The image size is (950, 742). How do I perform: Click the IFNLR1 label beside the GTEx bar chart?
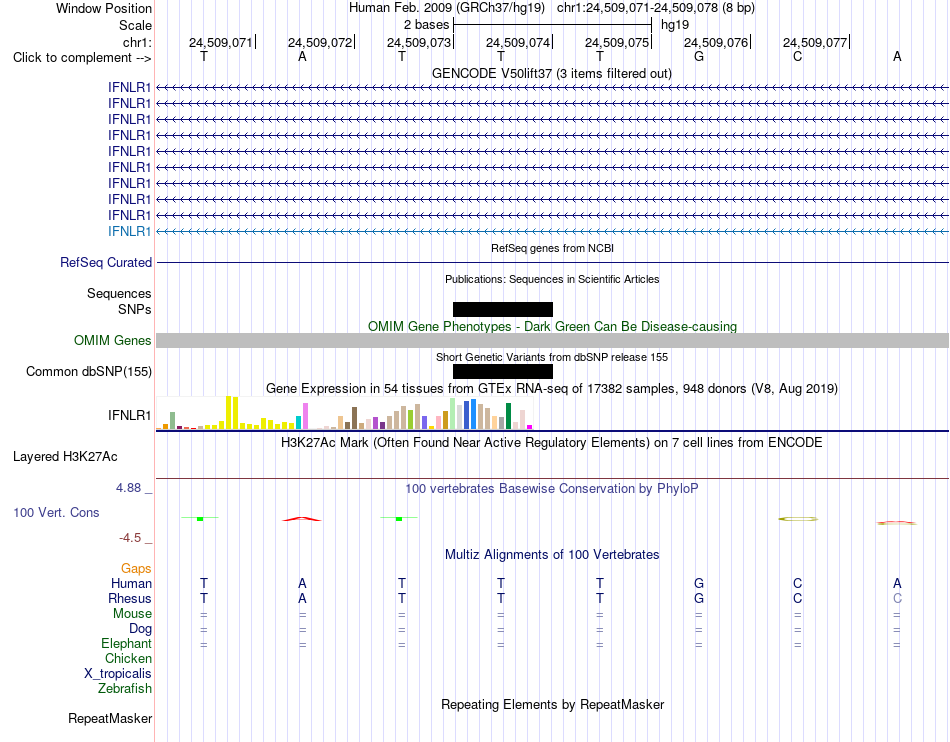(130, 416)
